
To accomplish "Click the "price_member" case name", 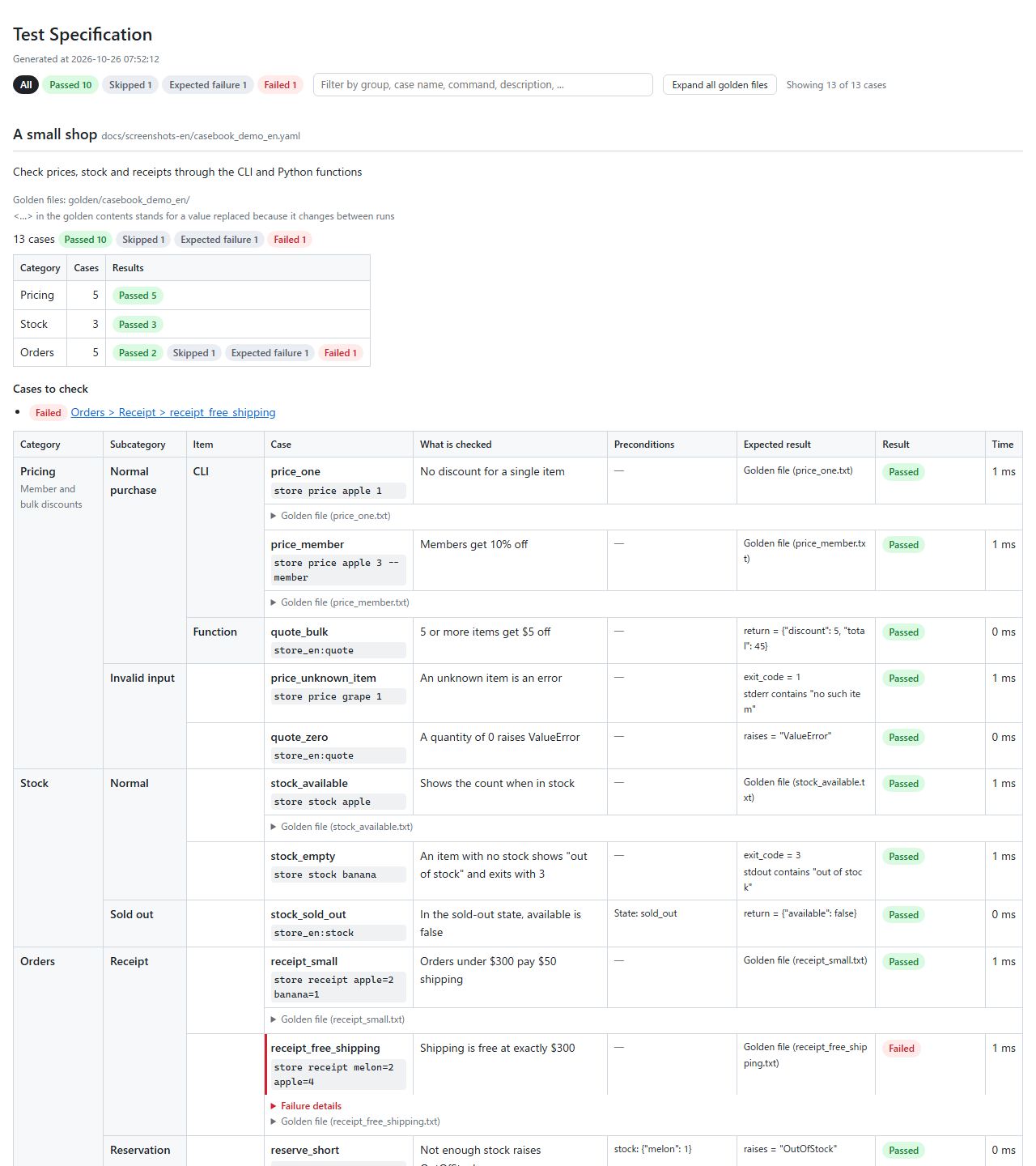I will click(308, 545).
